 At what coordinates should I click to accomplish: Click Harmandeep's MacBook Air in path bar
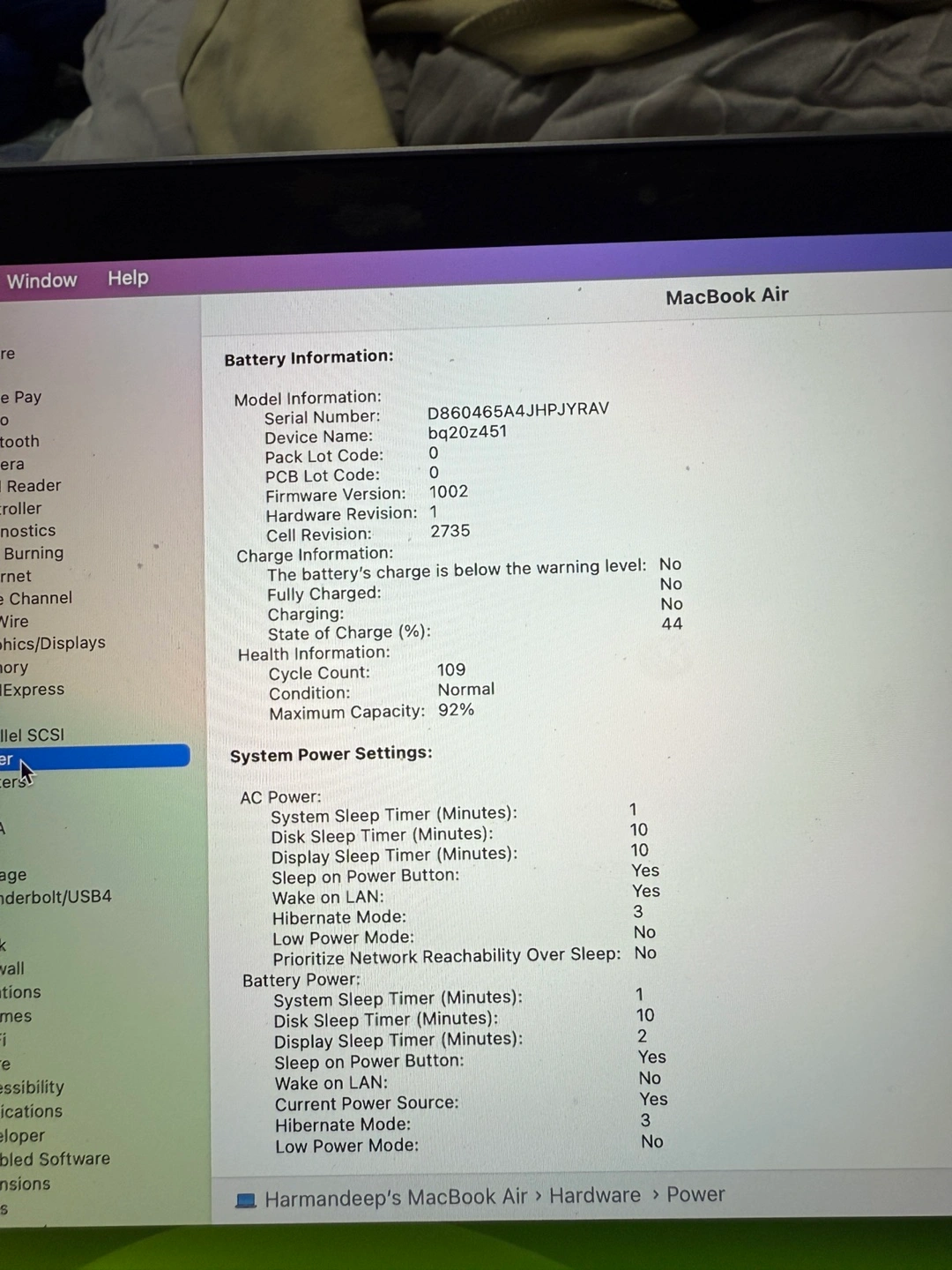click(x=396, y=1198)
